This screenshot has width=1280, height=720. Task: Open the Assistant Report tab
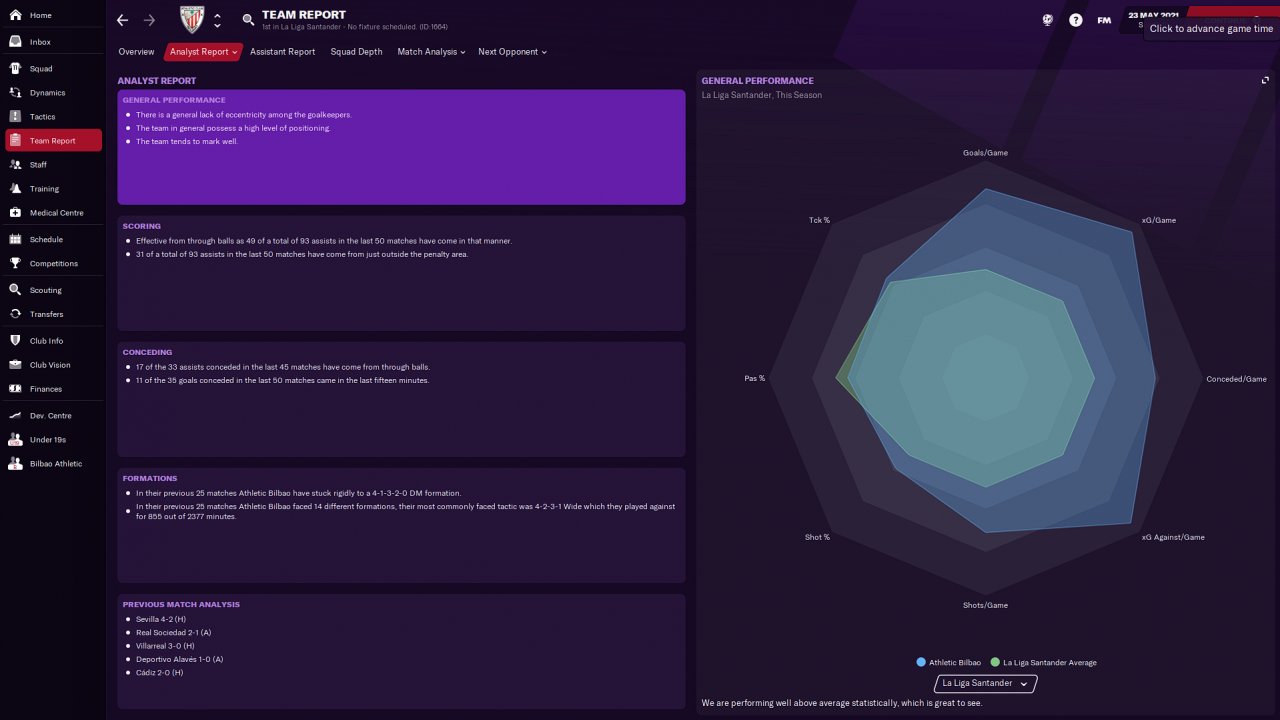pos(282,52)
